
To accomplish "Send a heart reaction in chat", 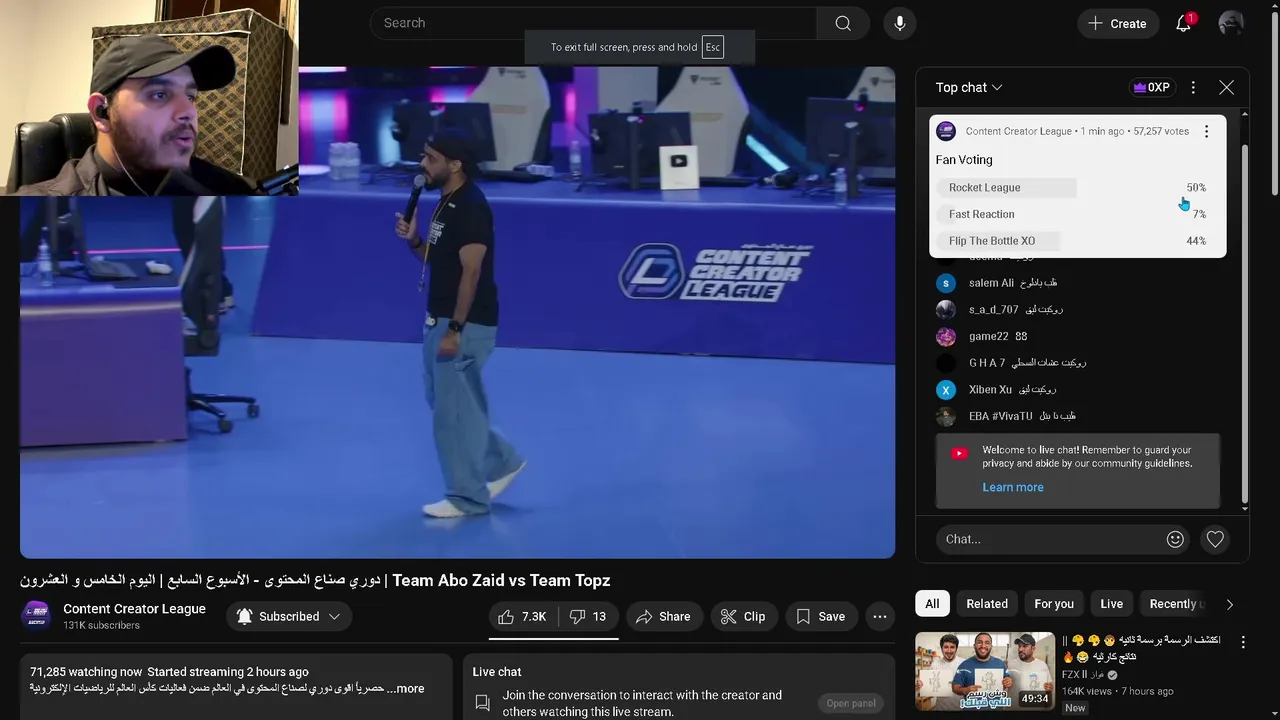I will tap(1215, 539).
